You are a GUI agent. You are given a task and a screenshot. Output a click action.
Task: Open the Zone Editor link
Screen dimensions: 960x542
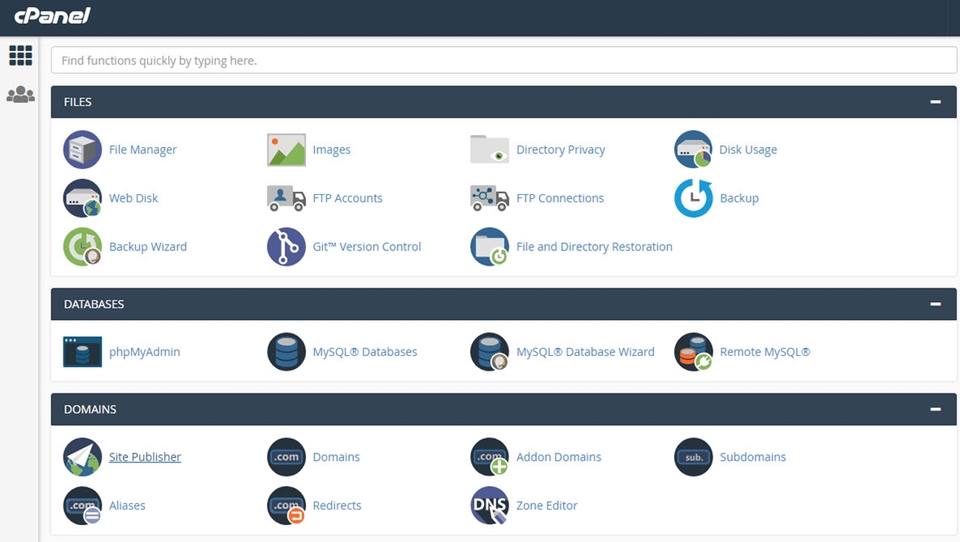click(x=547, y=505)
